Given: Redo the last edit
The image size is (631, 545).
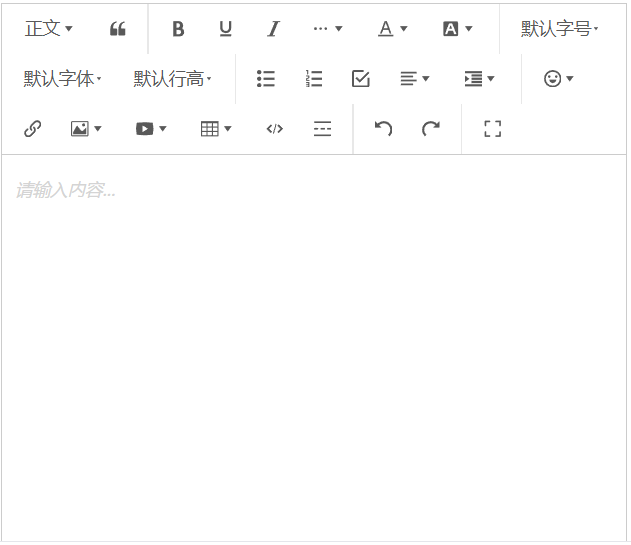Looking at the screenshot, I should tap(431, 129).
